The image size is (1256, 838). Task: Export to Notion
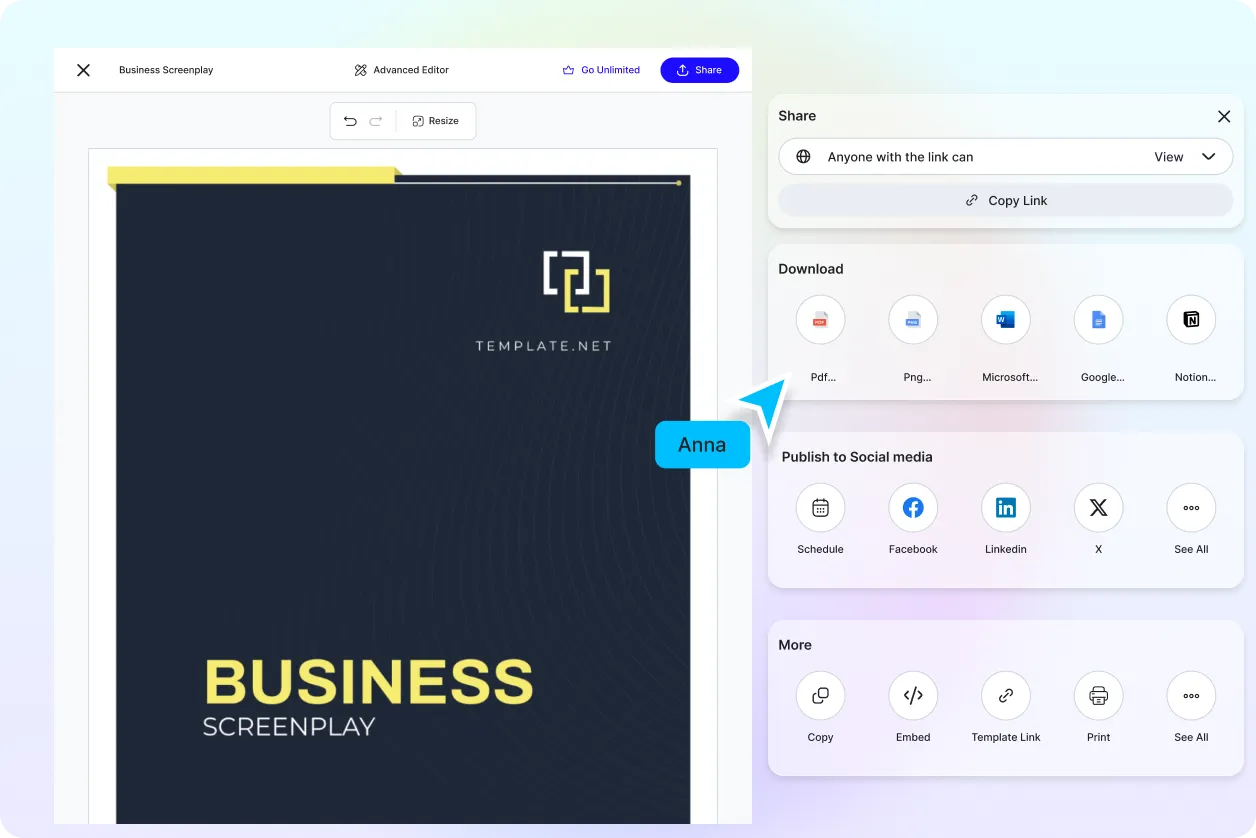[1191, 320]
